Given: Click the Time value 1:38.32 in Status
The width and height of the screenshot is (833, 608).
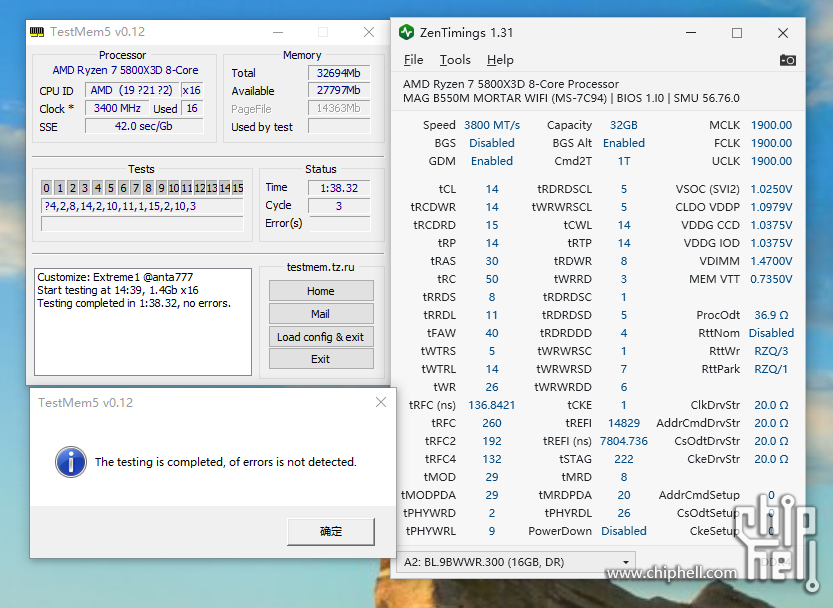Looking at the screenshot, I should 339,188.
